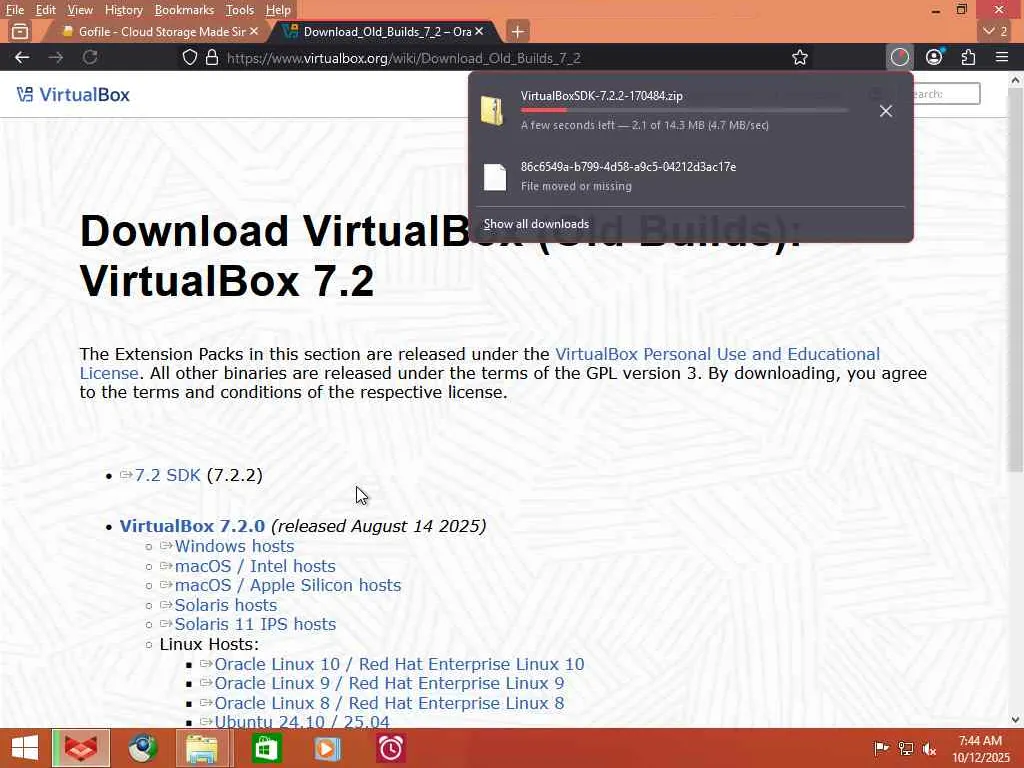Toggle the downloads panel toolbar button

click(x=900, y=57)
